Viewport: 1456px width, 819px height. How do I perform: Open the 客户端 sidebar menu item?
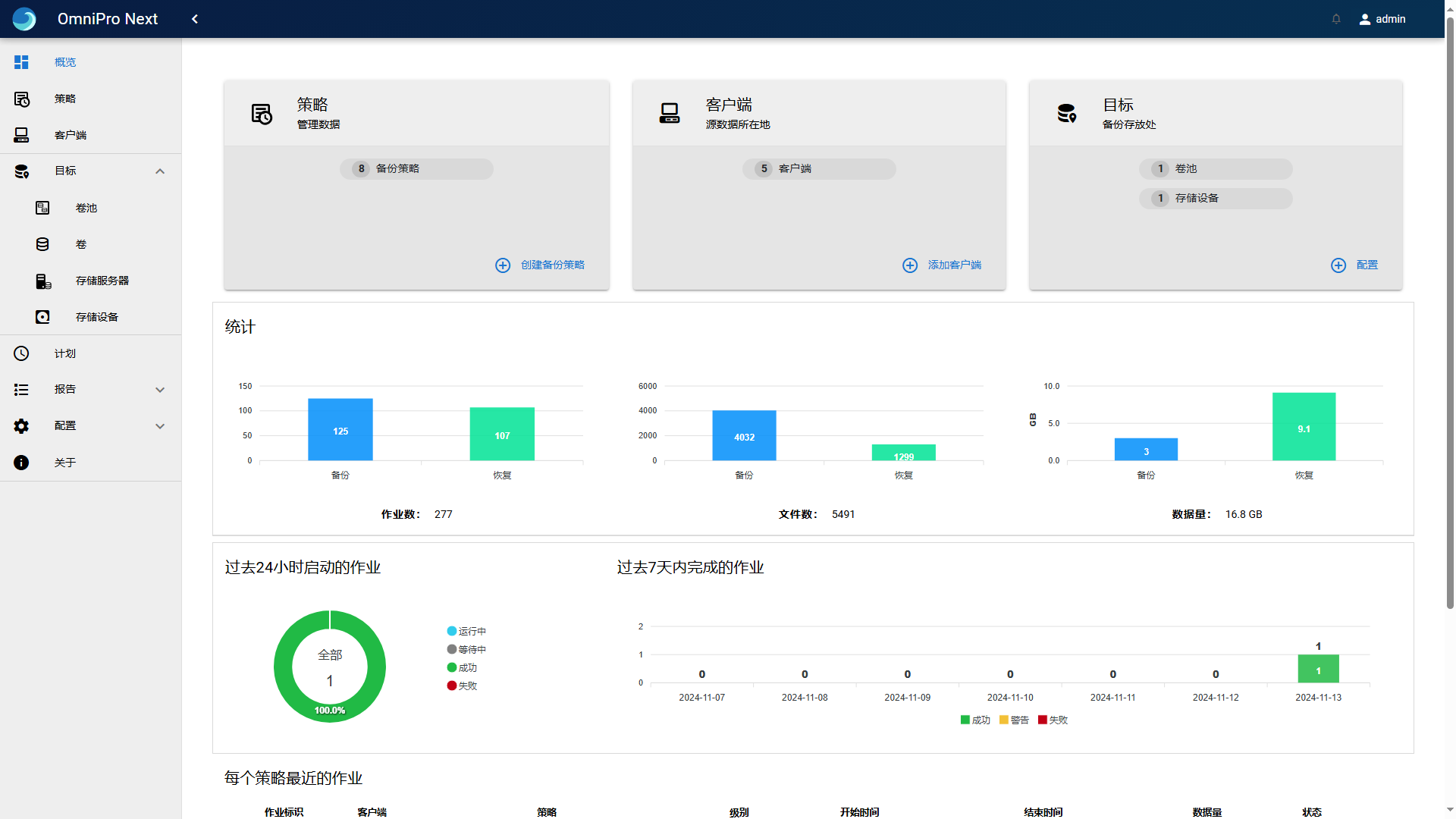[71, 135]
